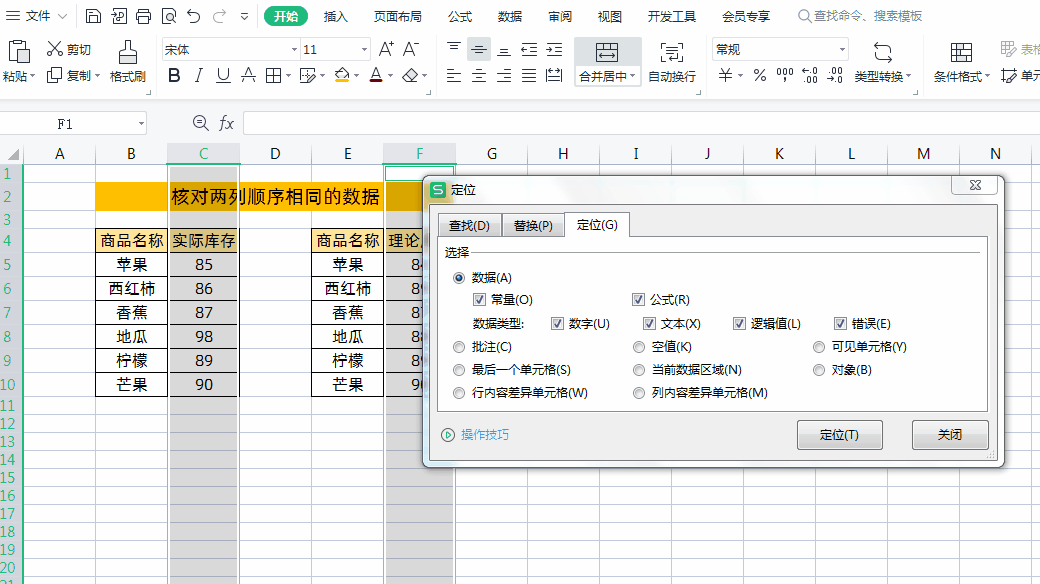This screenshot has height=584, width=1040.
Task: Toggle the 错误(E) checkbox
Action: point(840,323)
